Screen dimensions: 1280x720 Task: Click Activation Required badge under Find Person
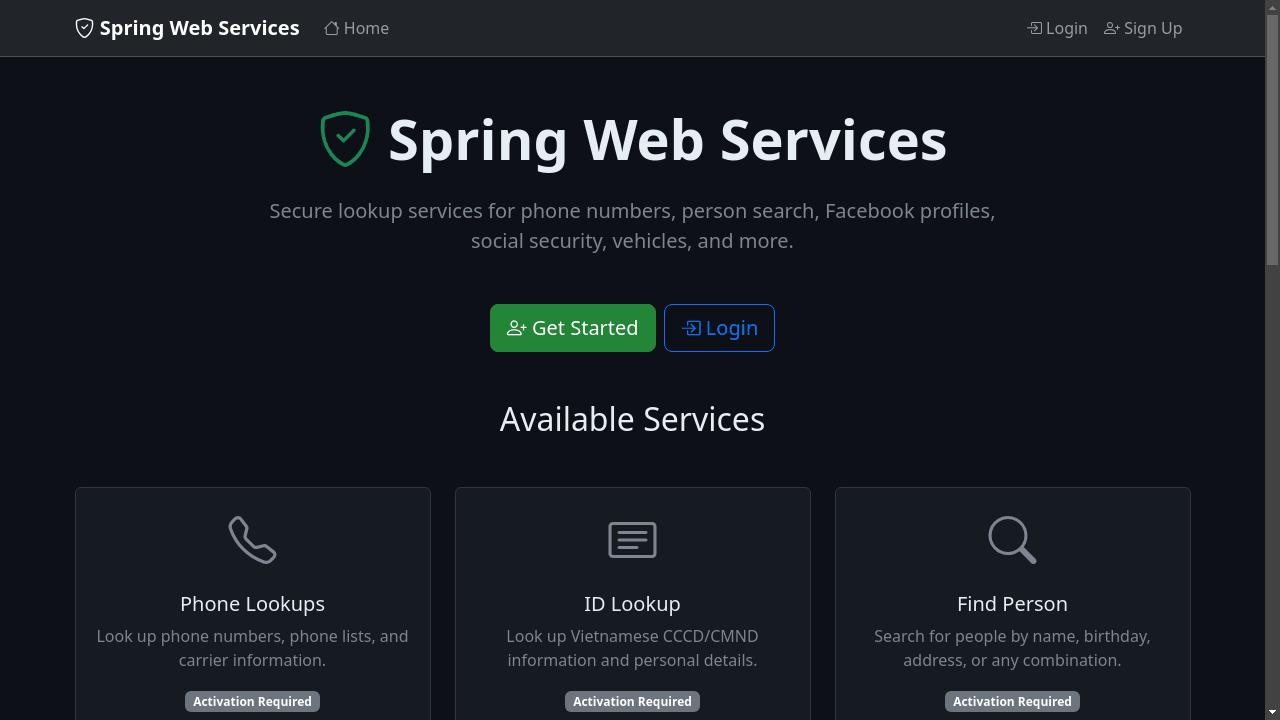[x=1012, y=702]
